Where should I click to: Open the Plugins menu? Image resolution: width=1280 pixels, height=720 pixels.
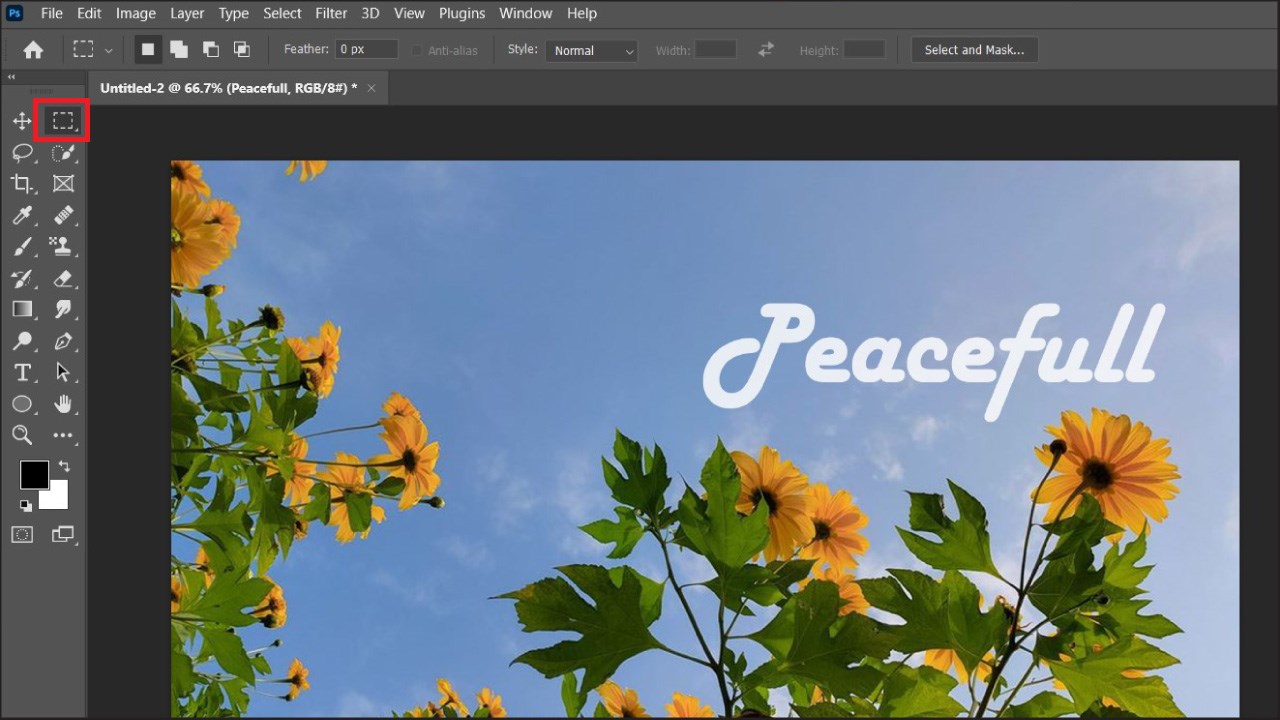[x=462, y=13]
